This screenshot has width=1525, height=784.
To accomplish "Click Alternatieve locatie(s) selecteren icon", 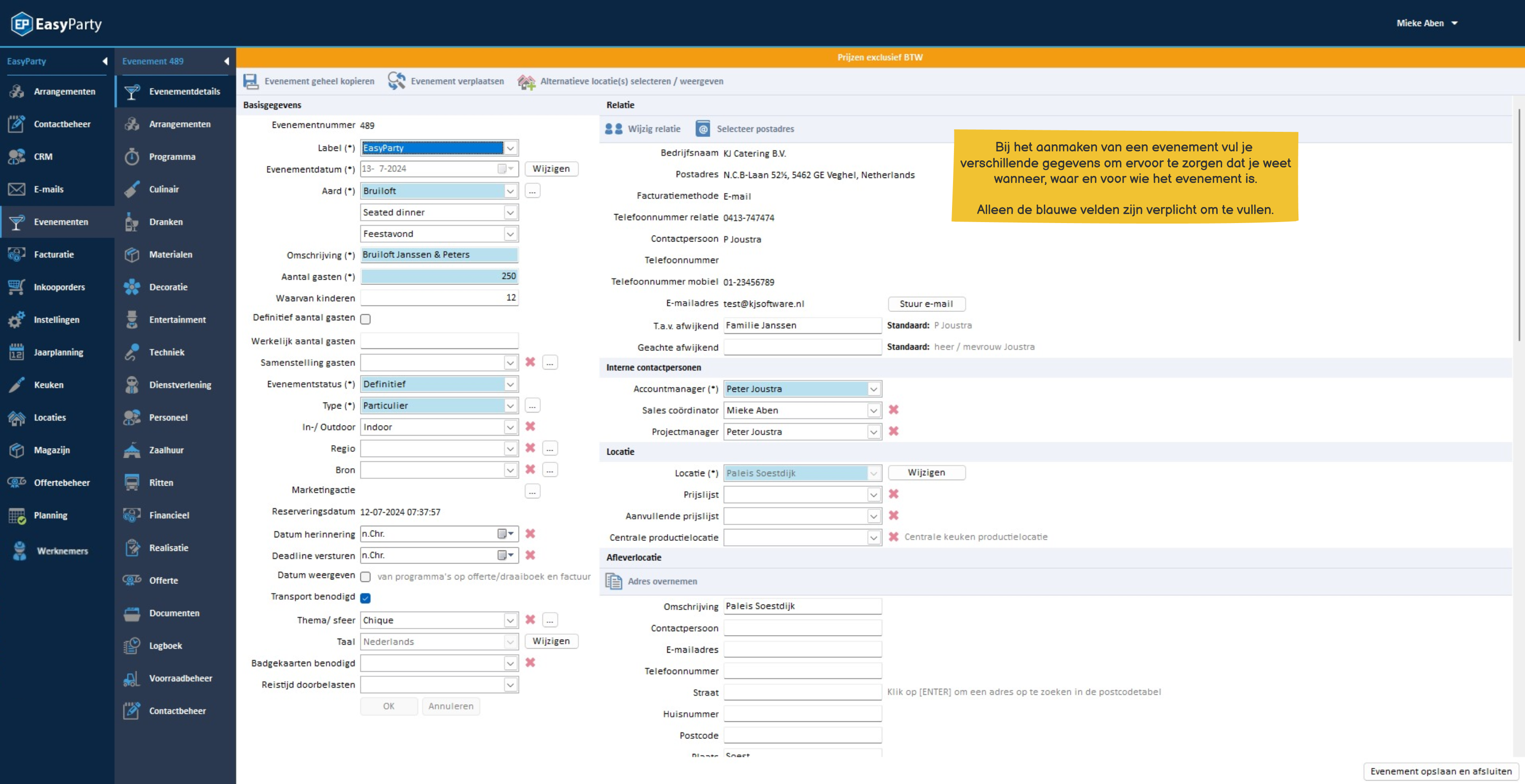I will click(526, 81).
